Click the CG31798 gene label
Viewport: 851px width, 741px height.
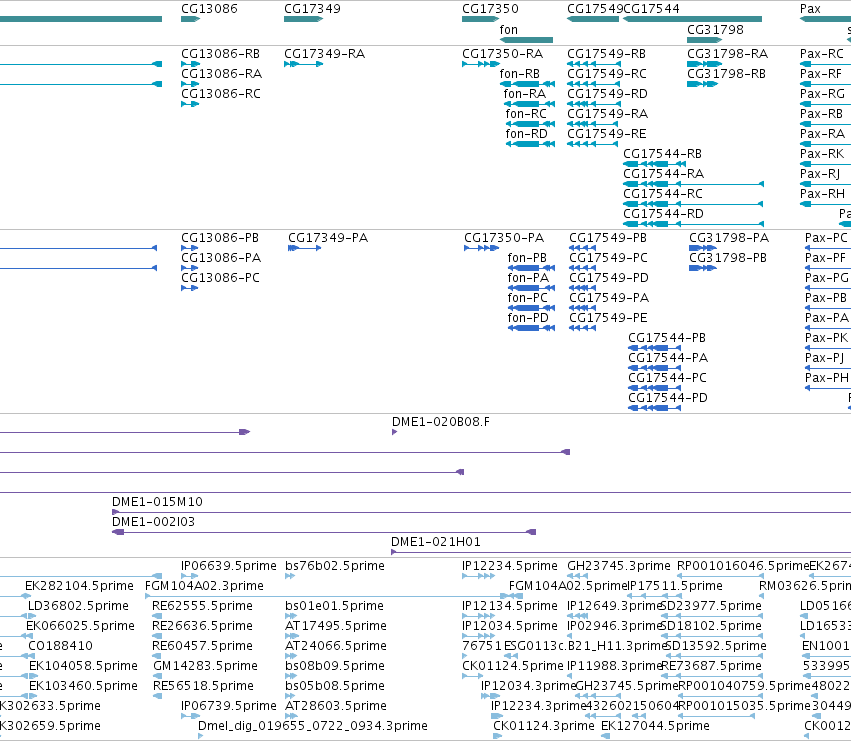[715, 30]
